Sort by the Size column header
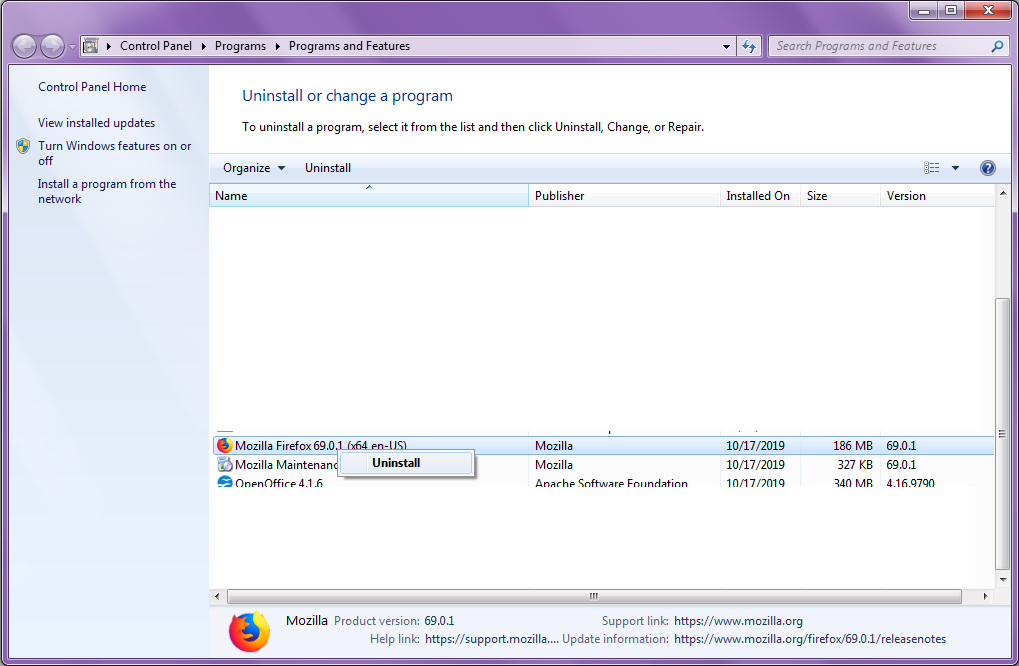The width and height of the screenshot is (1019, 666). tap(840, 196)
